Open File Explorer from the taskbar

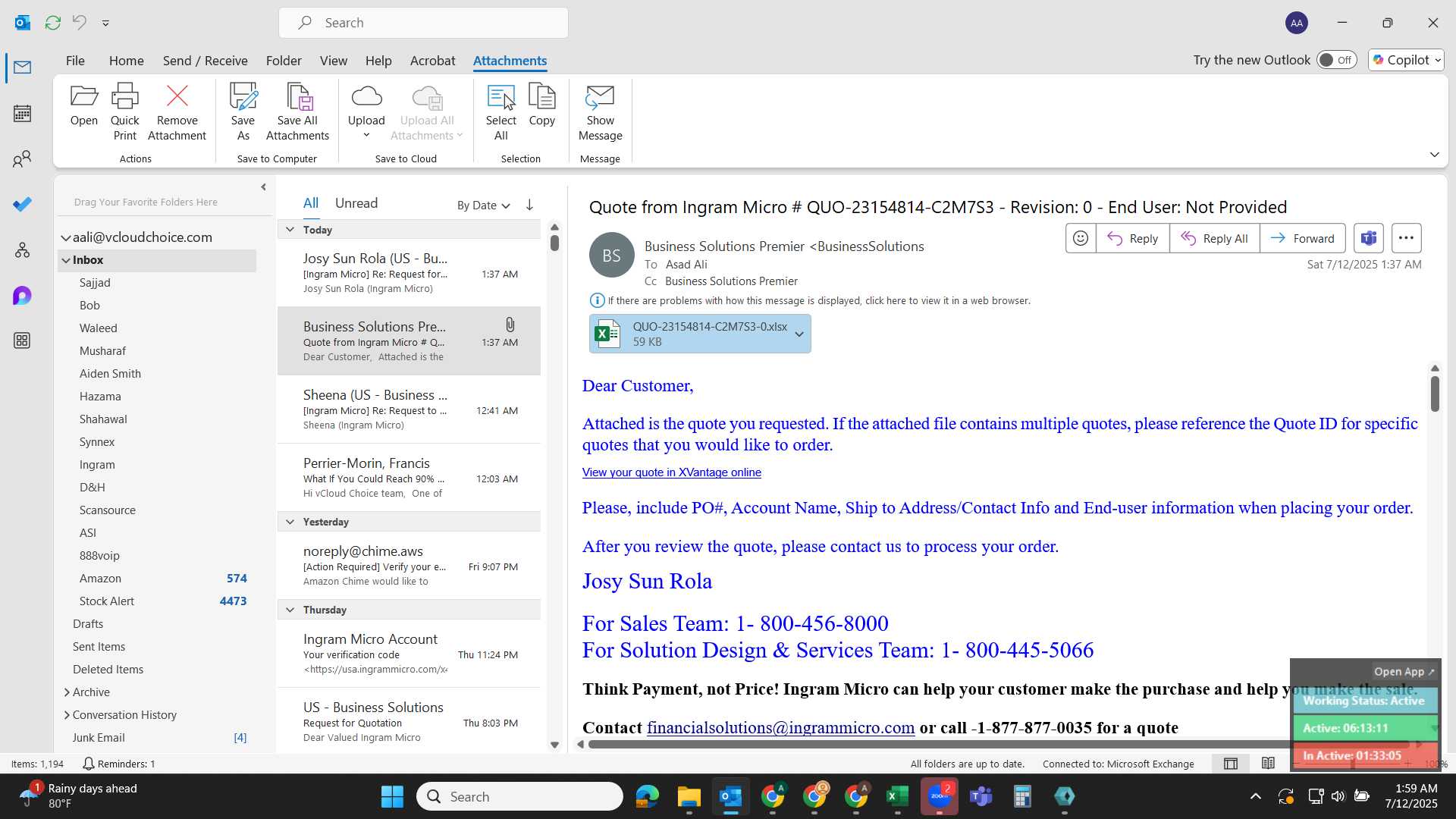689,796
